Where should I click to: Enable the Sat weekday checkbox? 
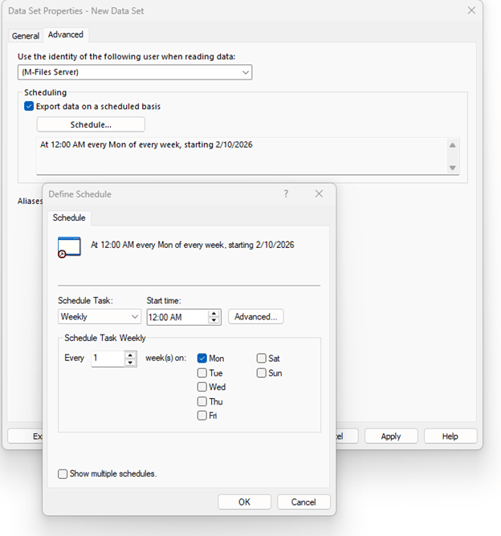[261, 358]
